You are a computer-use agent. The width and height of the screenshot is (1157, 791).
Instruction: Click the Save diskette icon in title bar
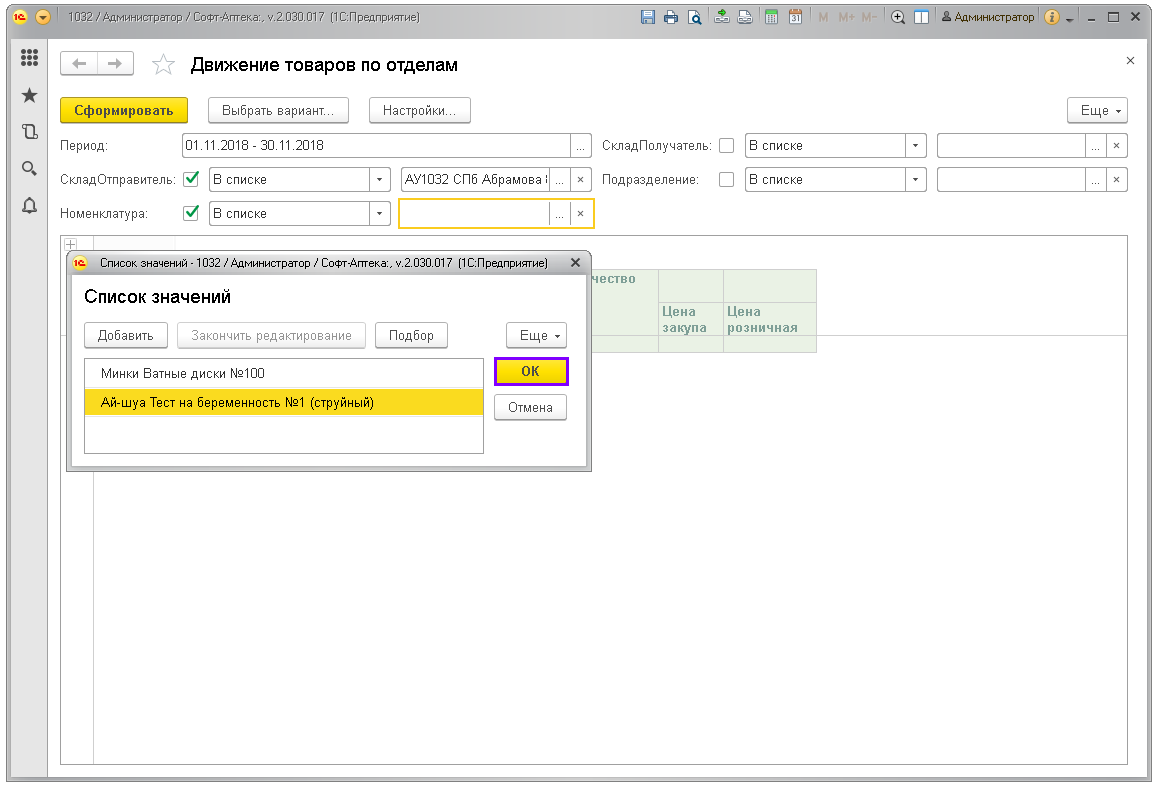point(648,17)
